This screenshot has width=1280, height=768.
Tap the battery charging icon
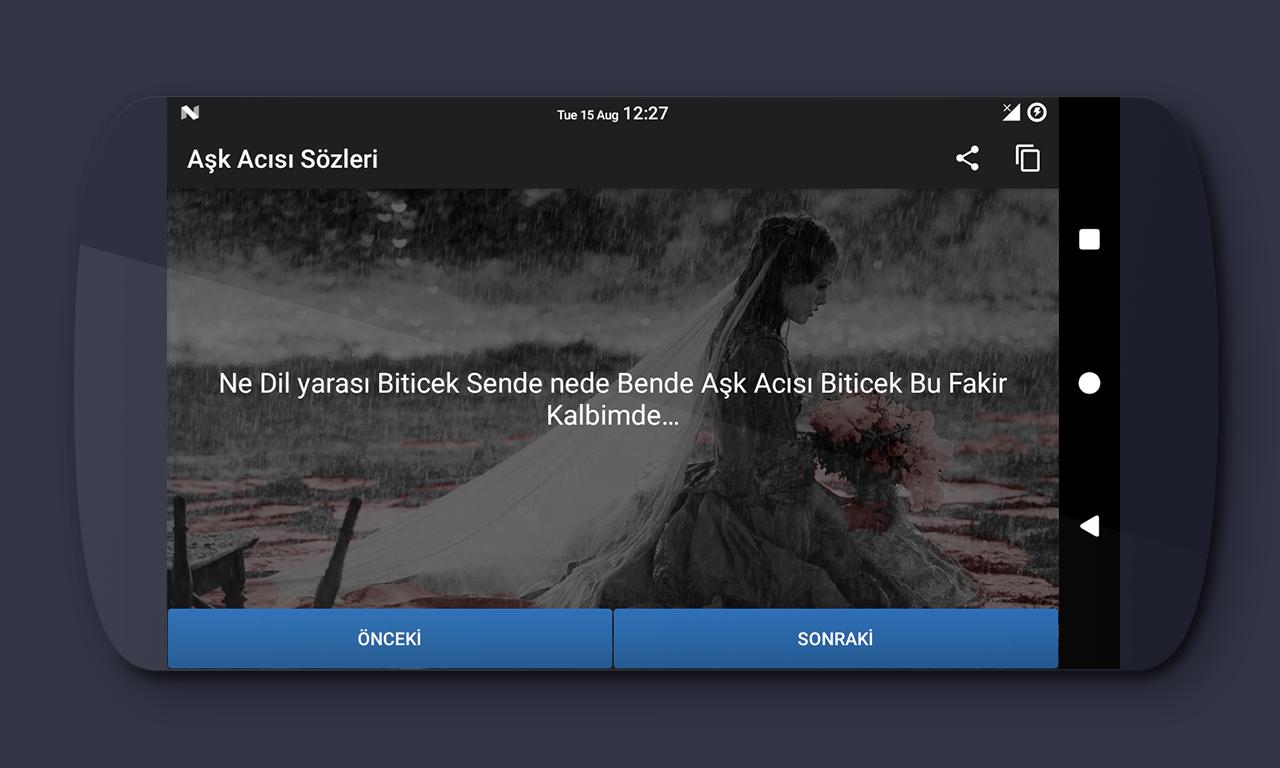tap(1037, 112)
